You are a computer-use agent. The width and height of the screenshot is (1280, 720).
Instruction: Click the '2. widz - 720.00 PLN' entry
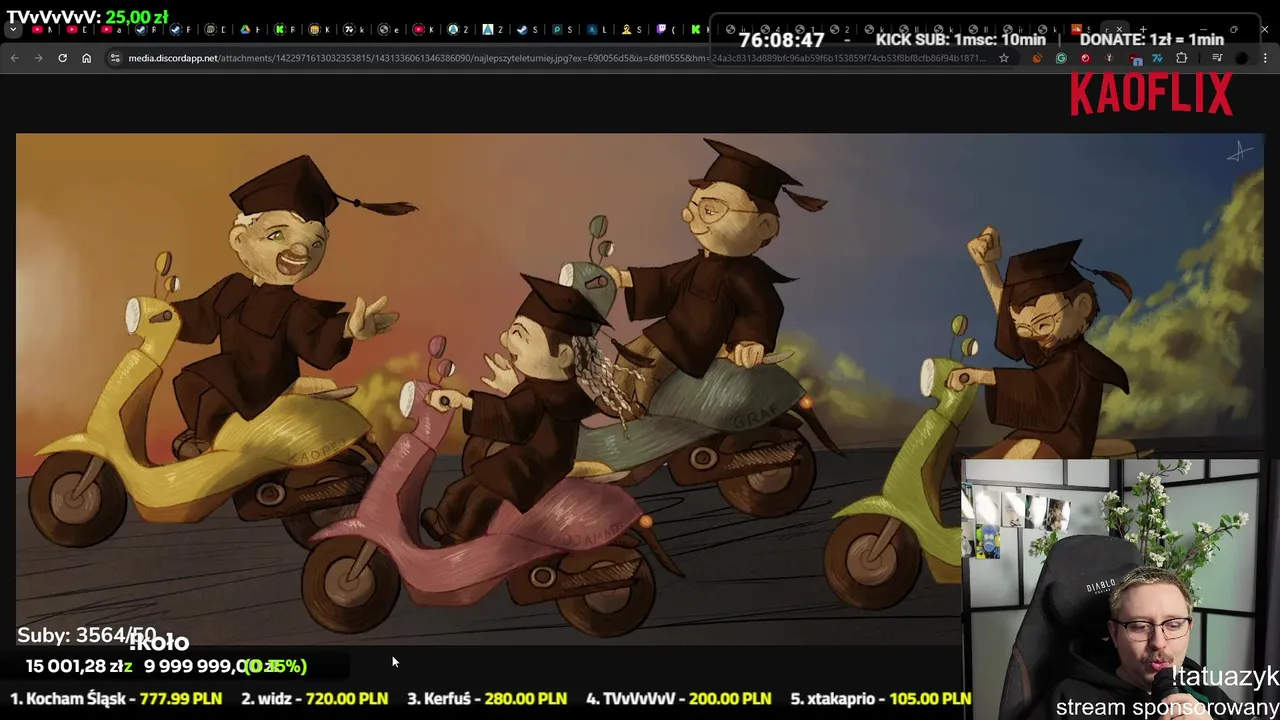click(314, 699)
